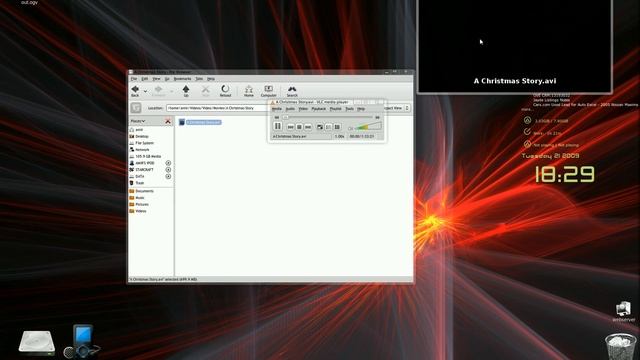The image size is (640, 360).
Task: Open the Edit menu in file browser
Action: coord(144,79)
